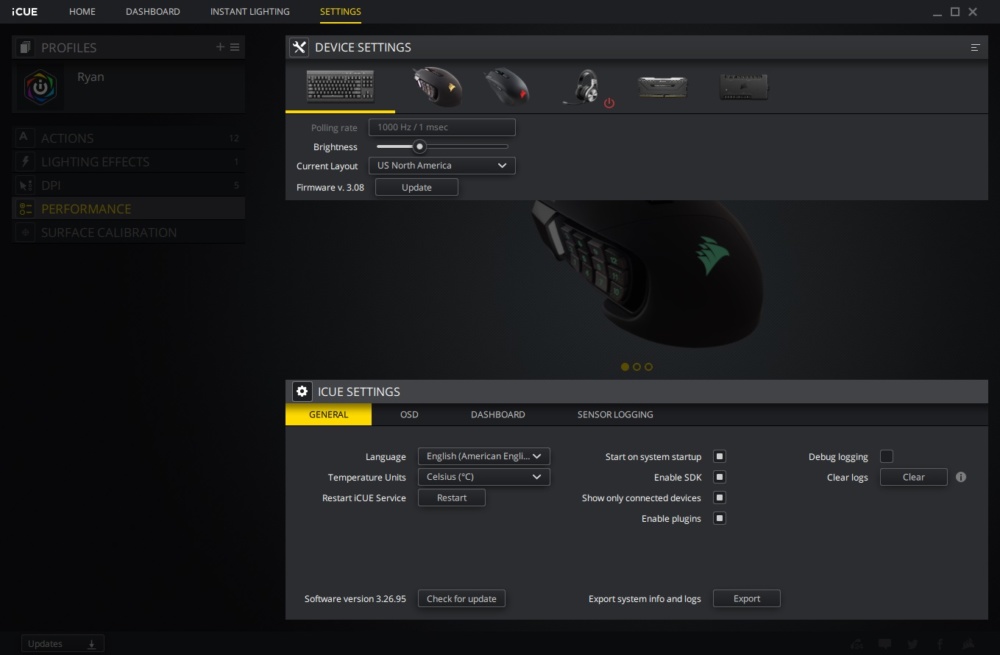Open the Dashboard top menu
Image resolution: width=1000 pixels, height=655 pixels.
(x=153, y=11)
